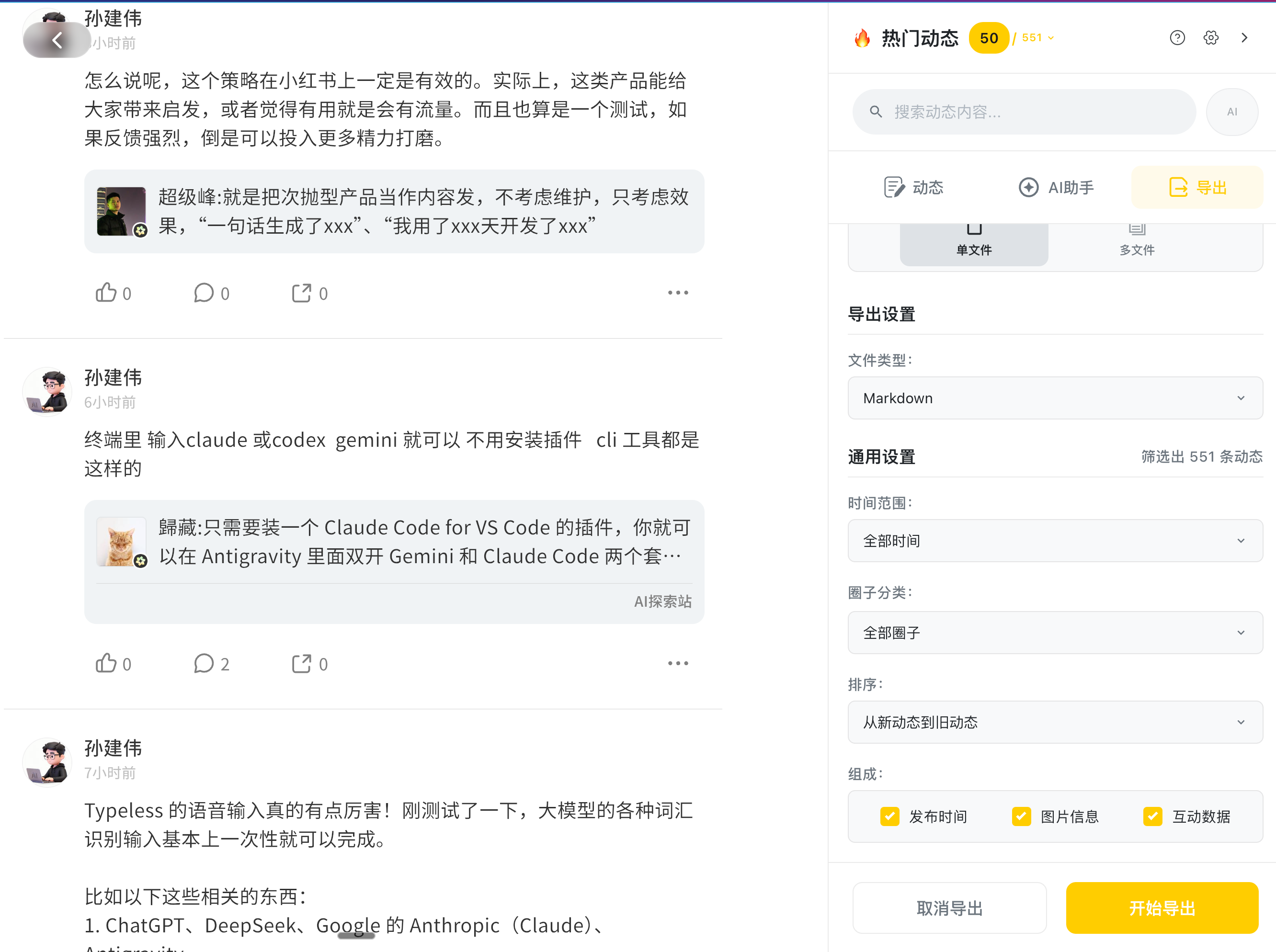Share the first post via share icon

point(301,293)
